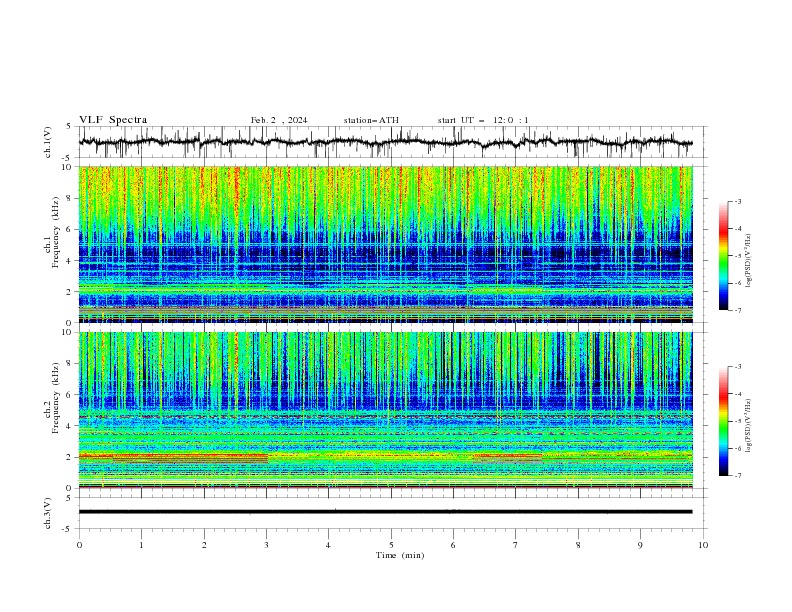Viewport: 792px width, 612px height.
Task: Click the "Time (min)" axis label
Action: [400, 555]
